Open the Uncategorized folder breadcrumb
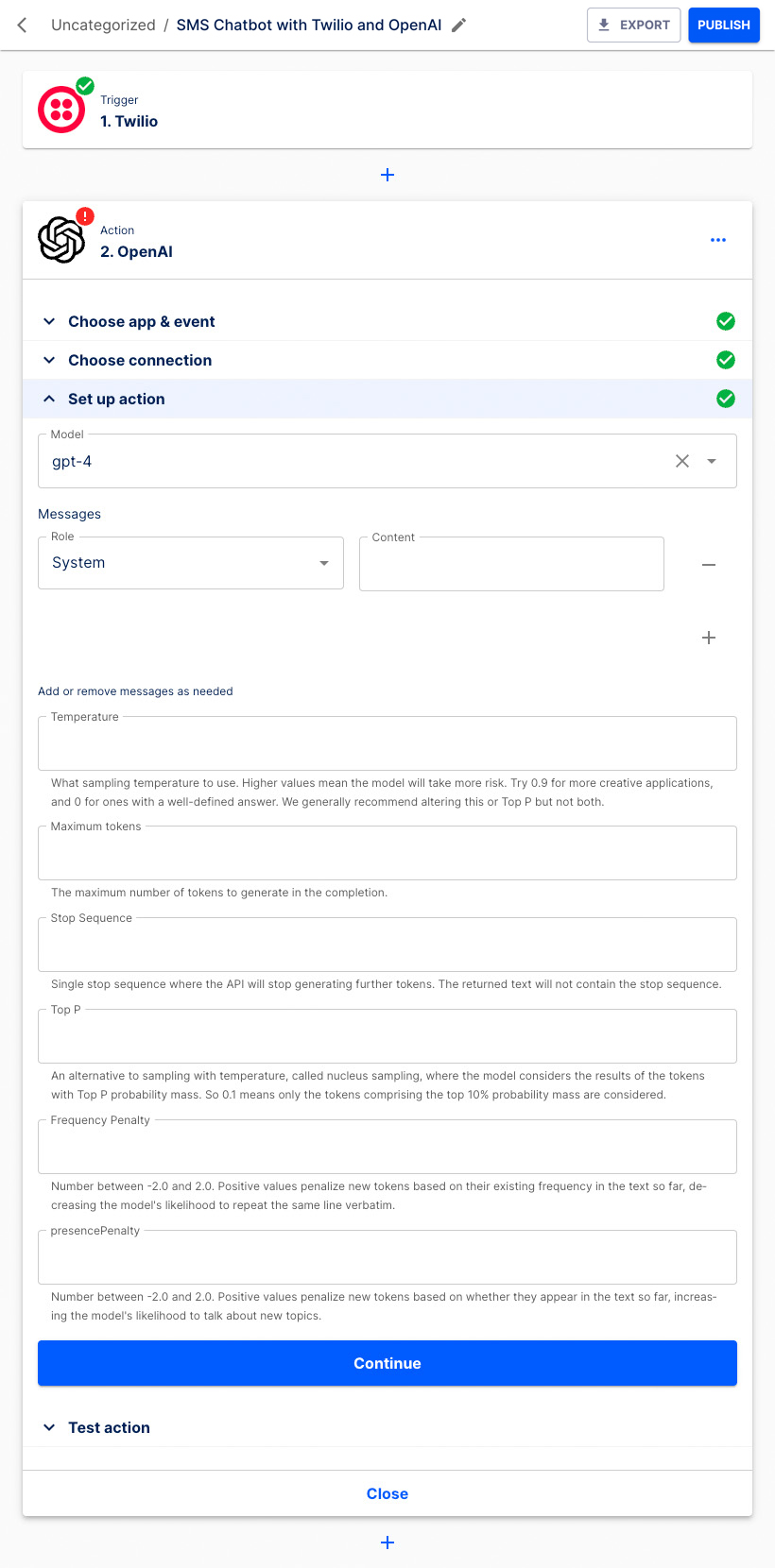Image resolution: width=775 pixels, height=1568 pixels. pos(103,25)
